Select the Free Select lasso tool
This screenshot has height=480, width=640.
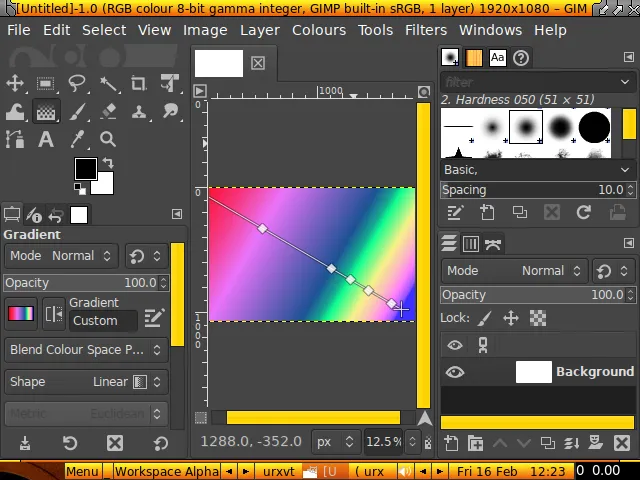(77, 84)
